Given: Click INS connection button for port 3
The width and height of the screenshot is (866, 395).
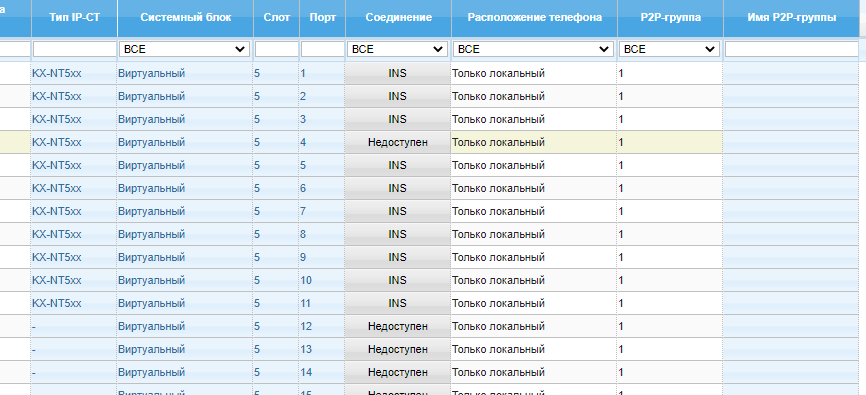Looking at the screenshot, I should coord(398,119).
